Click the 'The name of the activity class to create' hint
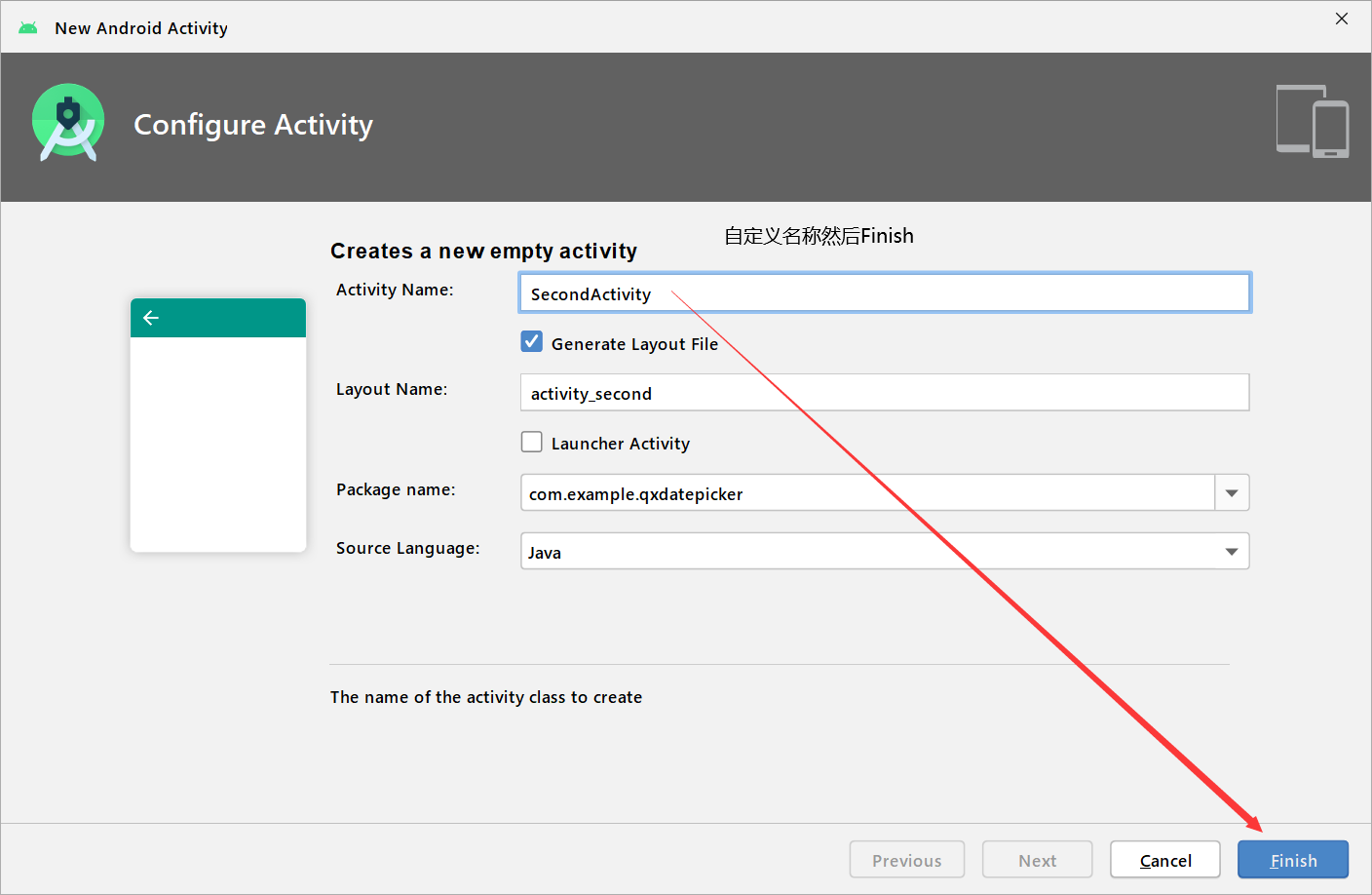The height and width of the screenshot is (895, 1372). [x=486, y=697]
